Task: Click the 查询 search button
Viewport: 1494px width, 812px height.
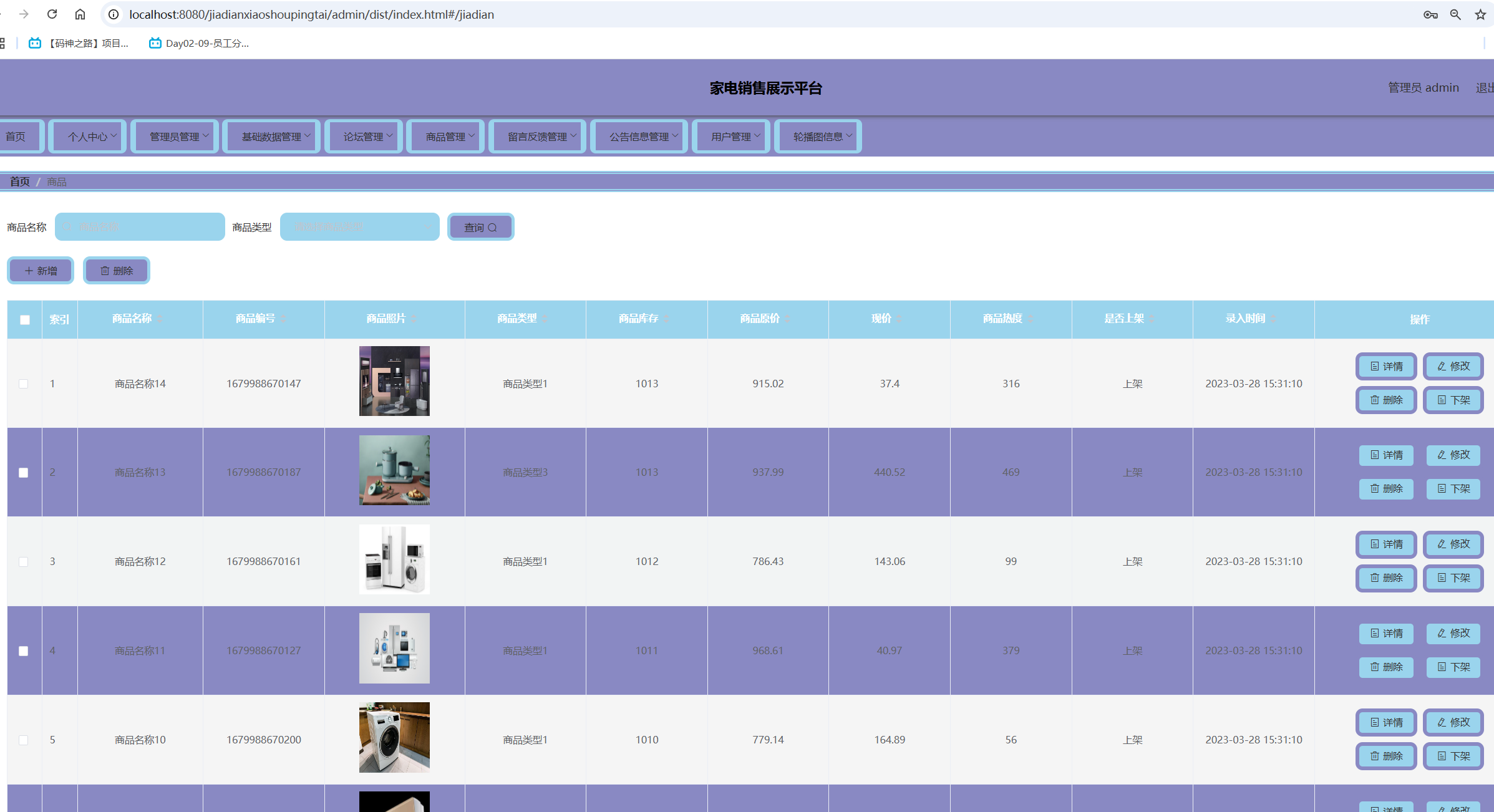Action: [x=481, y=227]
